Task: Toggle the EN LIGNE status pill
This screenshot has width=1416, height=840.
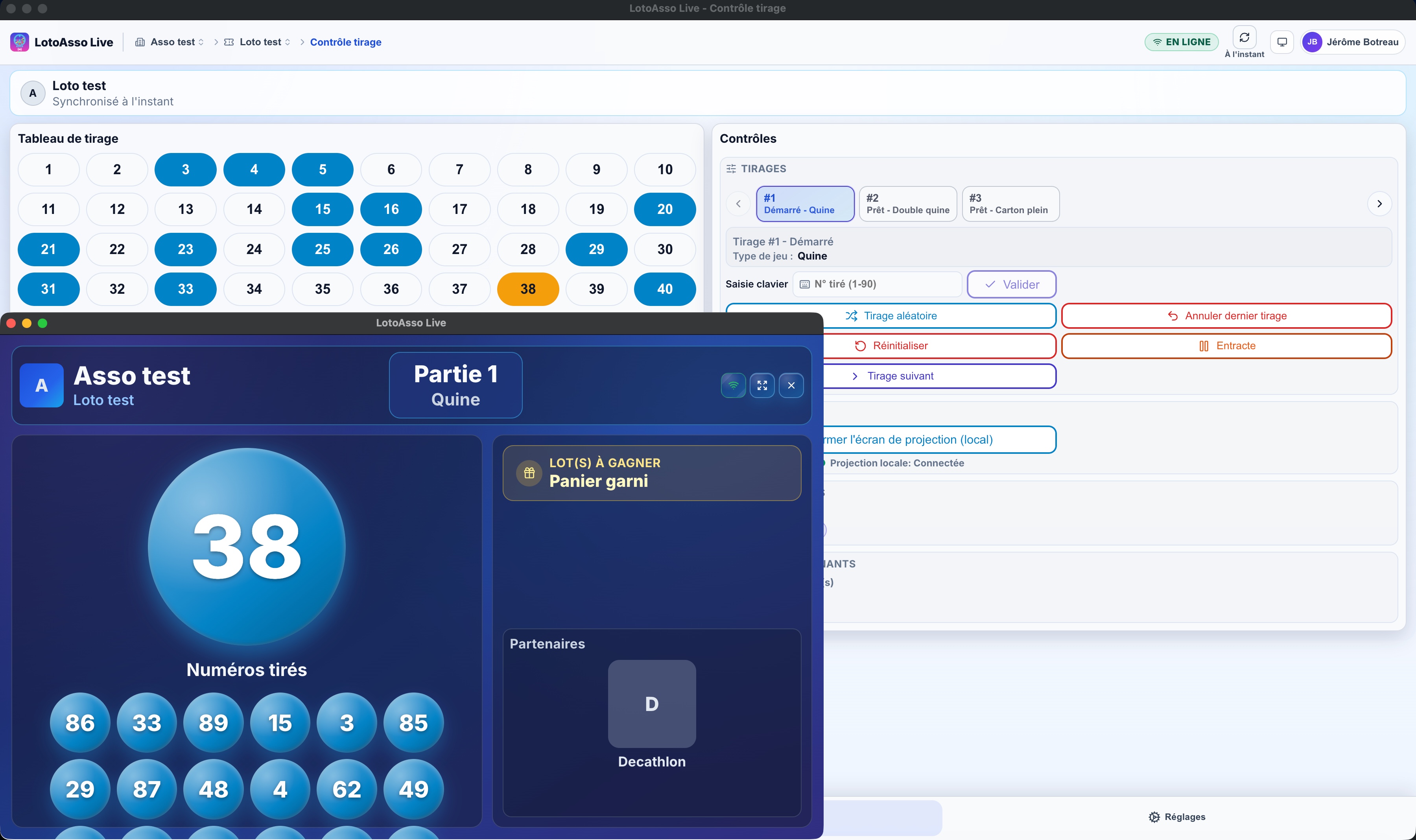Action: [1181, 41]
